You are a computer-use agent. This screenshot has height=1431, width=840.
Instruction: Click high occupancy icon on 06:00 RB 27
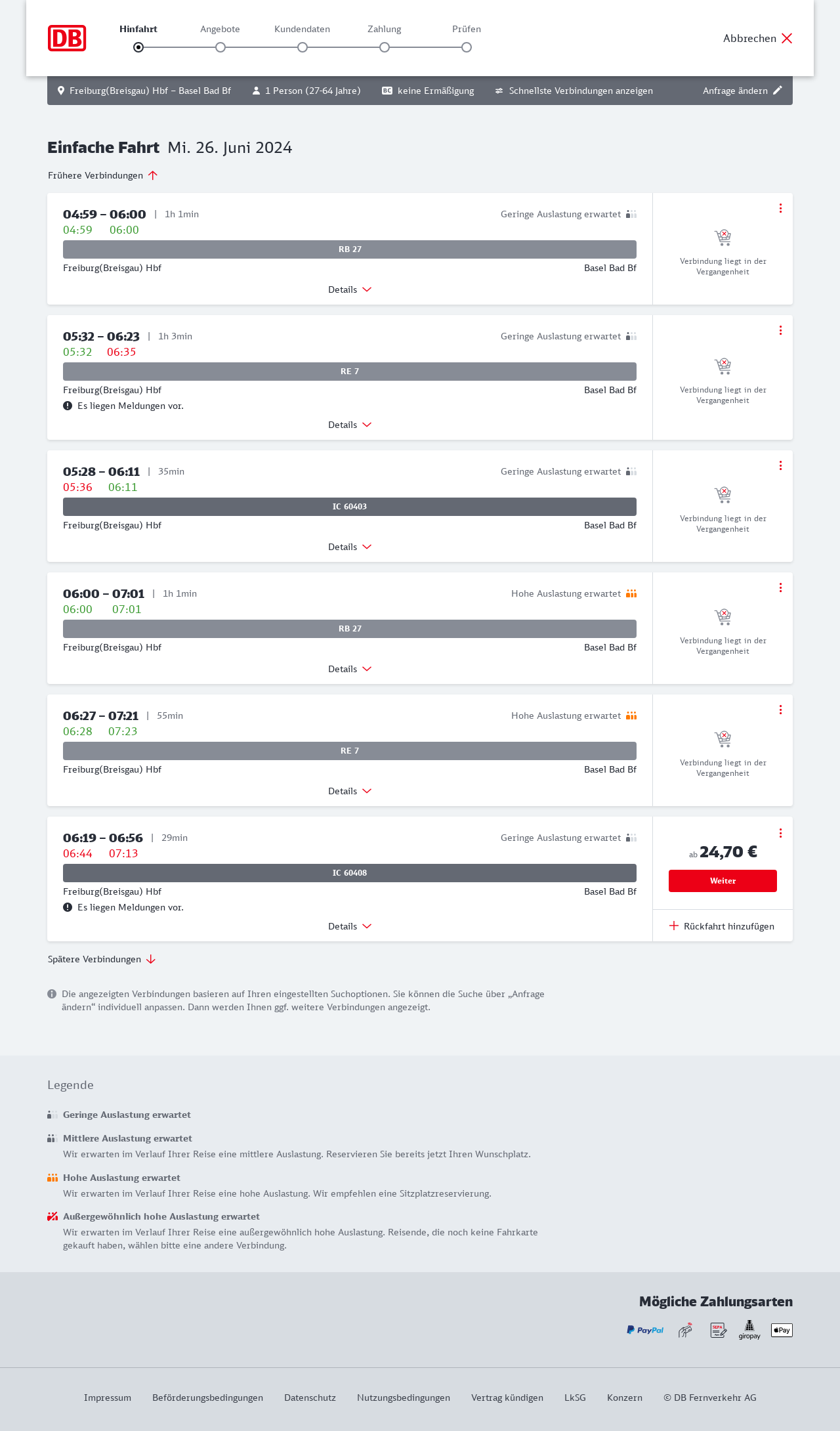click(631, 593)
